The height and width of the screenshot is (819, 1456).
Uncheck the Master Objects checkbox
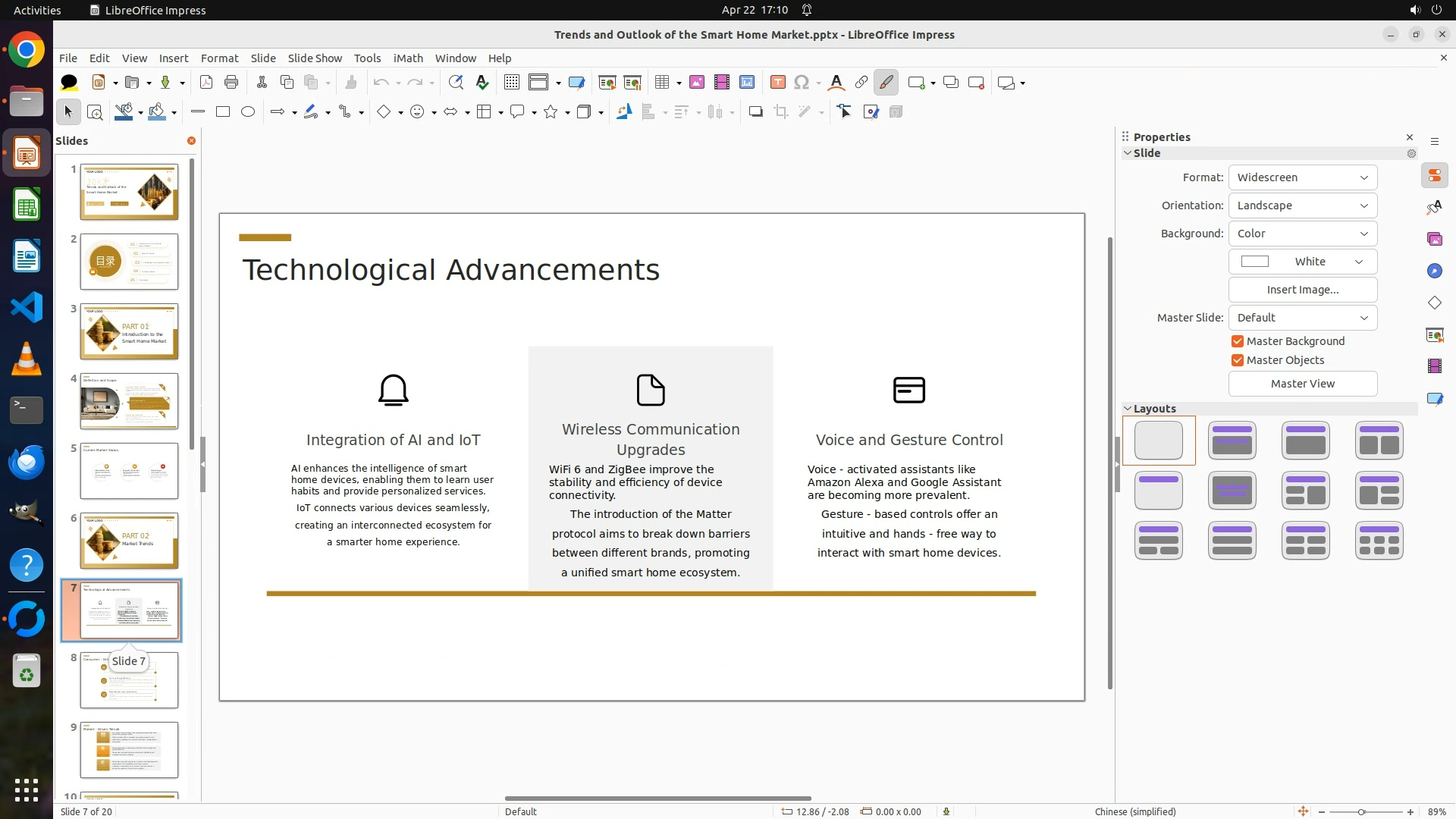click(x=1238, y=360)
